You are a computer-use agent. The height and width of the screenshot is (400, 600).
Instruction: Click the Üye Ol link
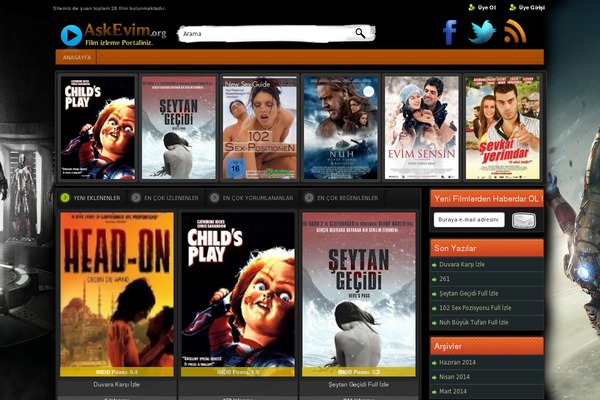pos(487,8)
